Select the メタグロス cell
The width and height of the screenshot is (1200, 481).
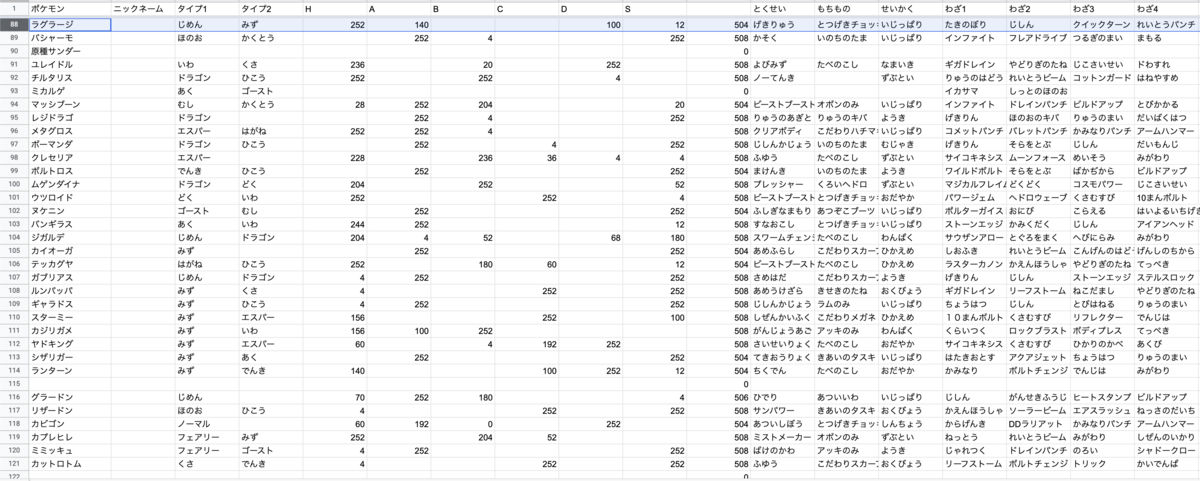pos(69,131)
